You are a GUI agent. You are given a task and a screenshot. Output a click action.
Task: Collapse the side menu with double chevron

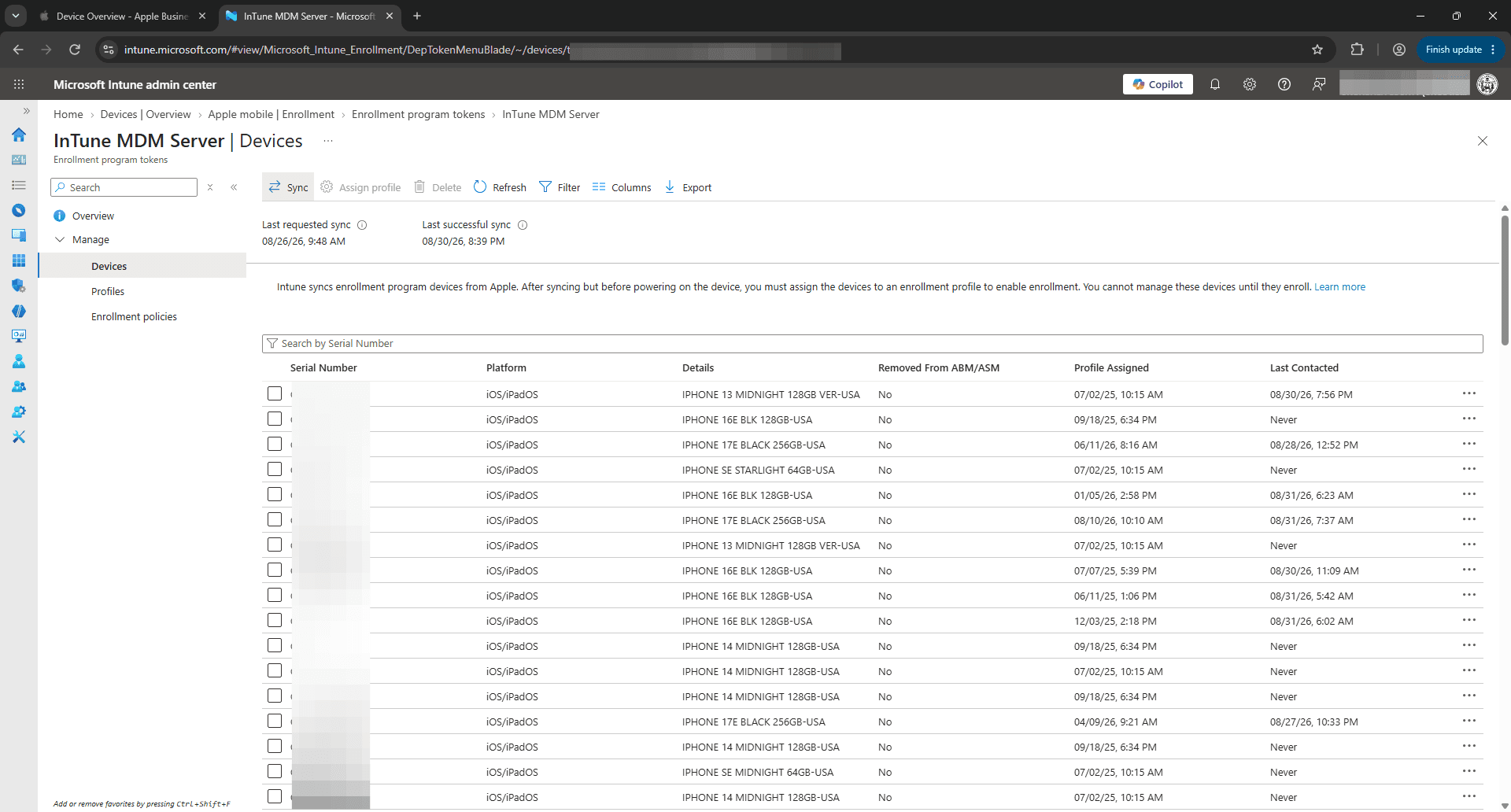pos(234,187)
